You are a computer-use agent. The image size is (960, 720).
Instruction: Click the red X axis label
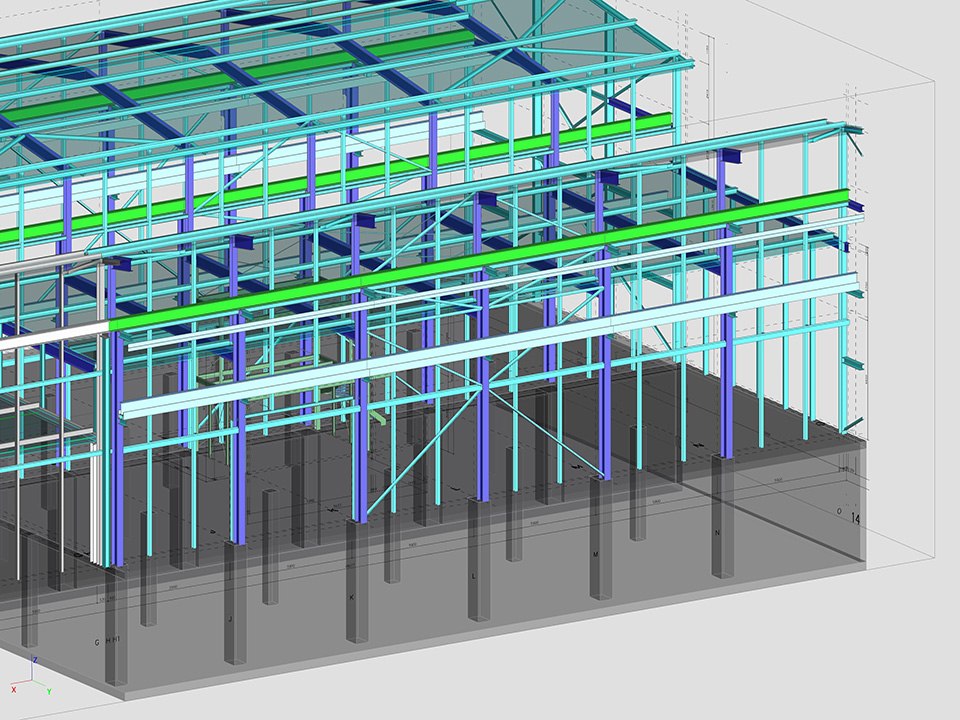coord(13,689)
